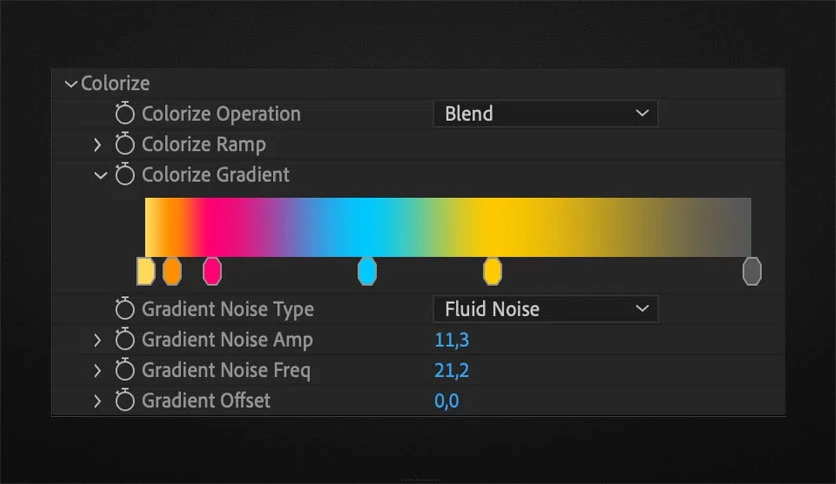
Task: Click the colorize gradient color bar
Action: pyautogui.click(x=448, y=227)
